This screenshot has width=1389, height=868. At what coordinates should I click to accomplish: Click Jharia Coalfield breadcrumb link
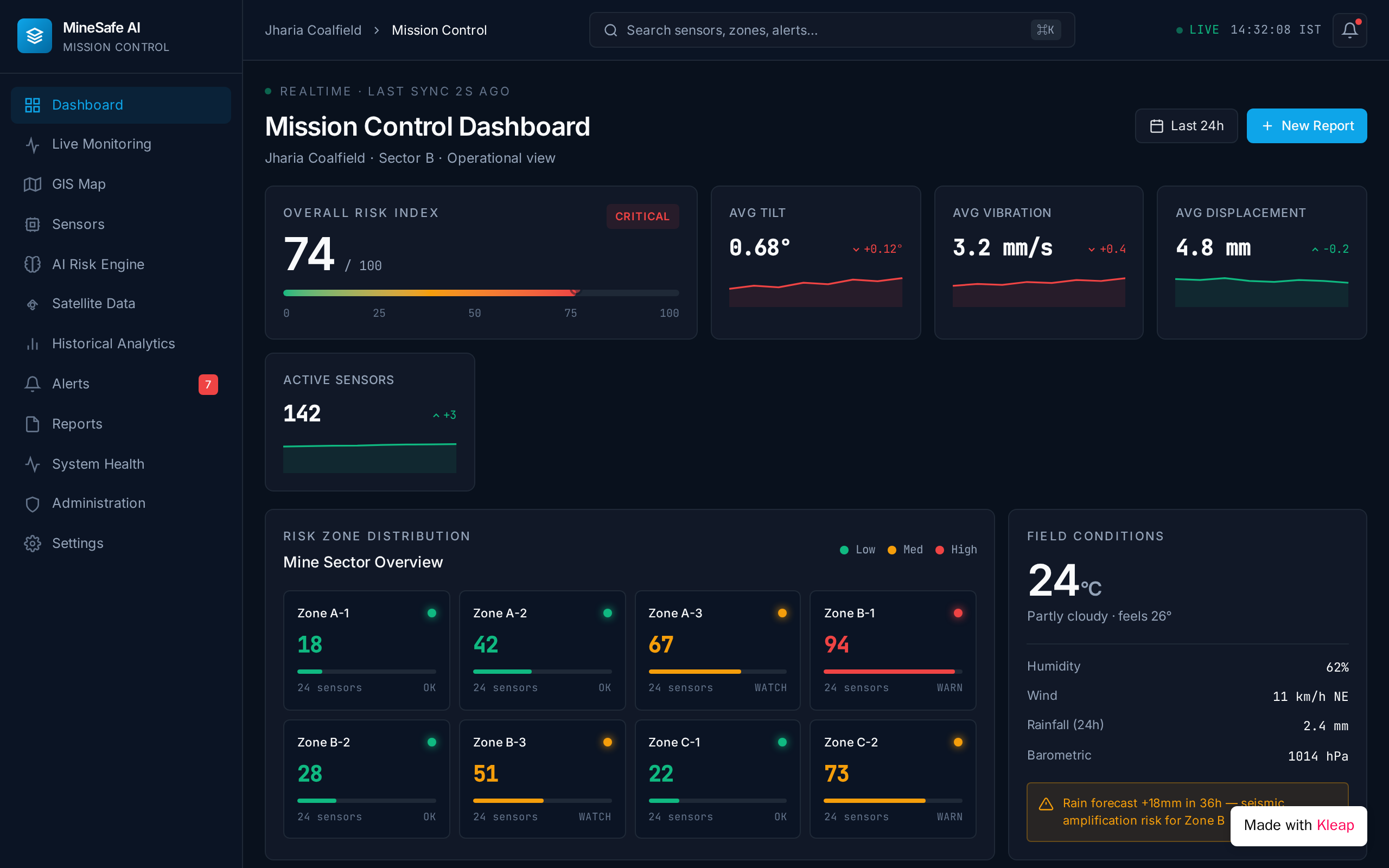313,30
